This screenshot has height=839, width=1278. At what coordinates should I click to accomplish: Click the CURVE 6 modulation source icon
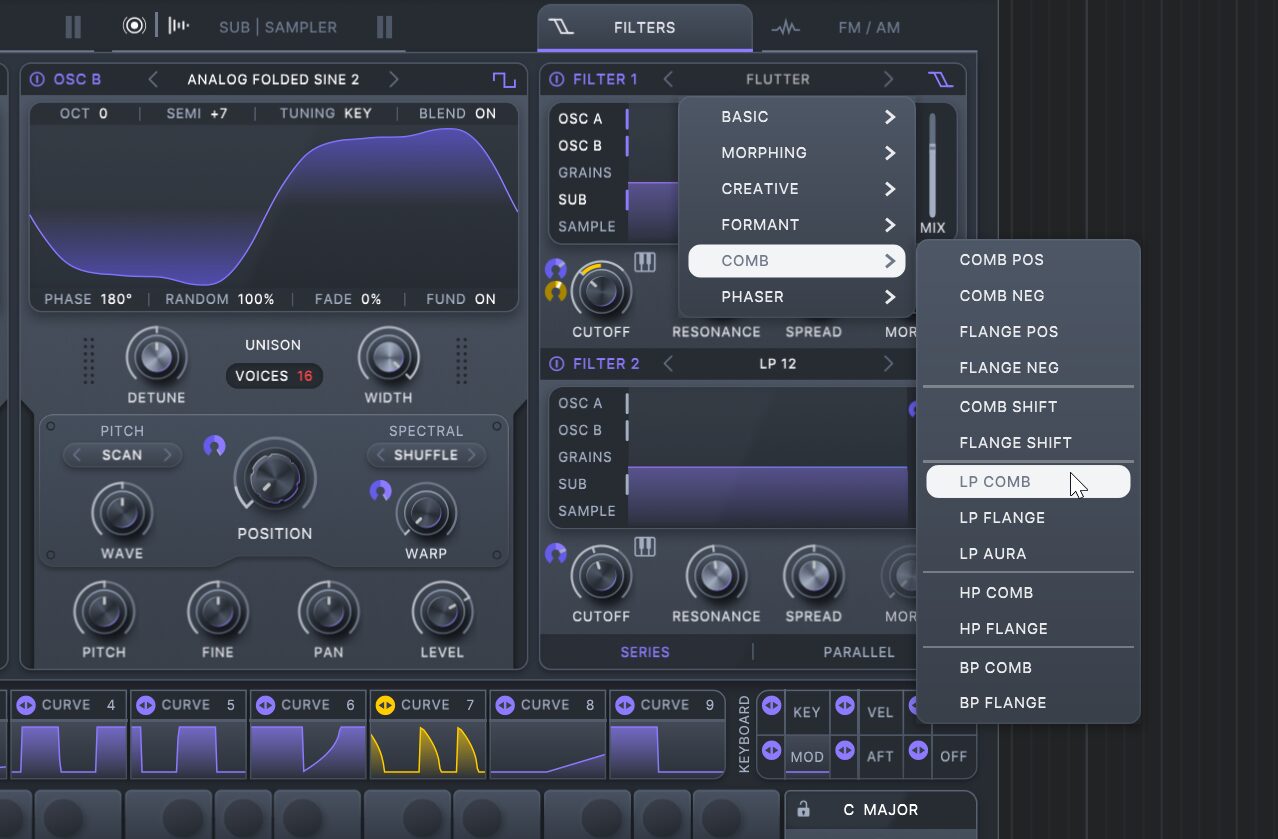[265, 705]
